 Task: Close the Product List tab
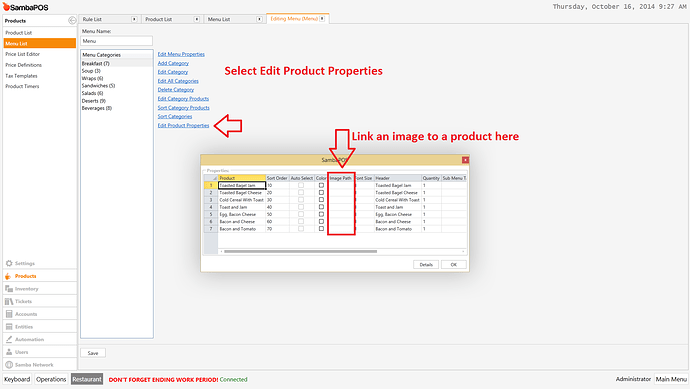point(197,19)
